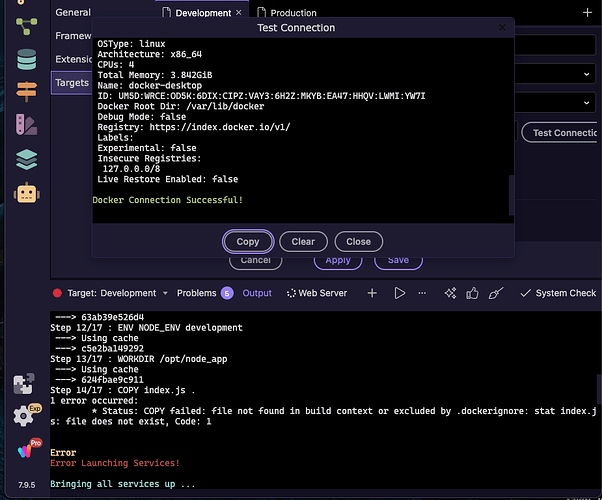Viewport: 602px width, 500px height.
Task: Click 'Docker Root Dir: /var/lib/docker' line
Action: pos(180,106)
